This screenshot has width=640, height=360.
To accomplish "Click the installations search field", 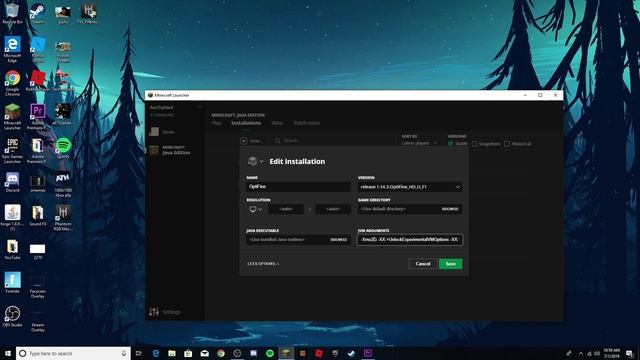I will pyautogui.click(x=291, y=141).
